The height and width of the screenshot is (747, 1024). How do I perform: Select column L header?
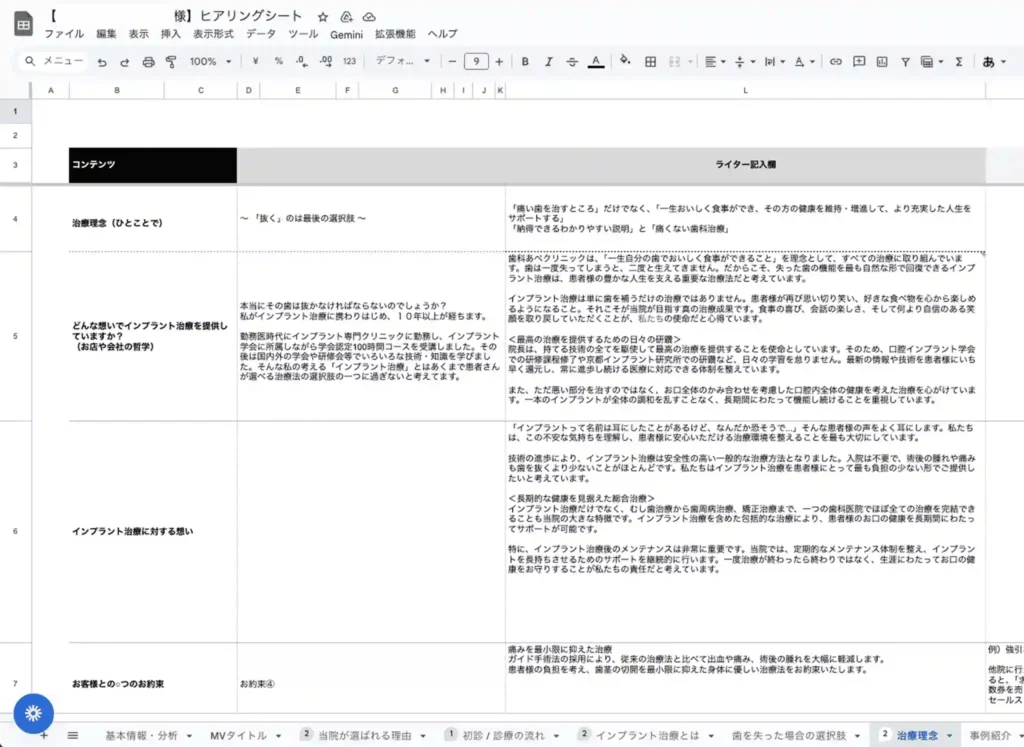tap(745, 90)
